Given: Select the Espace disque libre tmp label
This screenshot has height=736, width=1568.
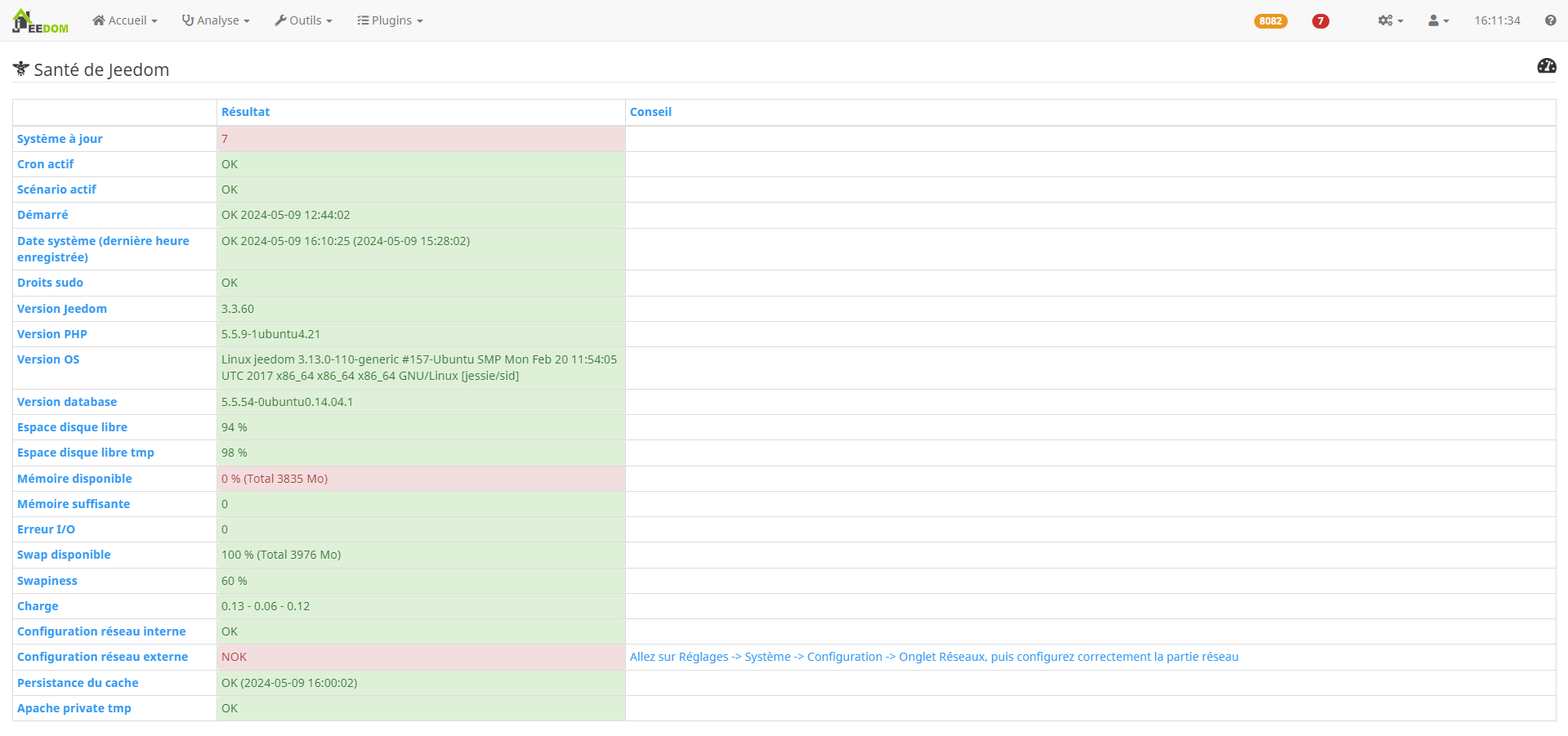Looking at the screenshot, I should coord(86,453).
